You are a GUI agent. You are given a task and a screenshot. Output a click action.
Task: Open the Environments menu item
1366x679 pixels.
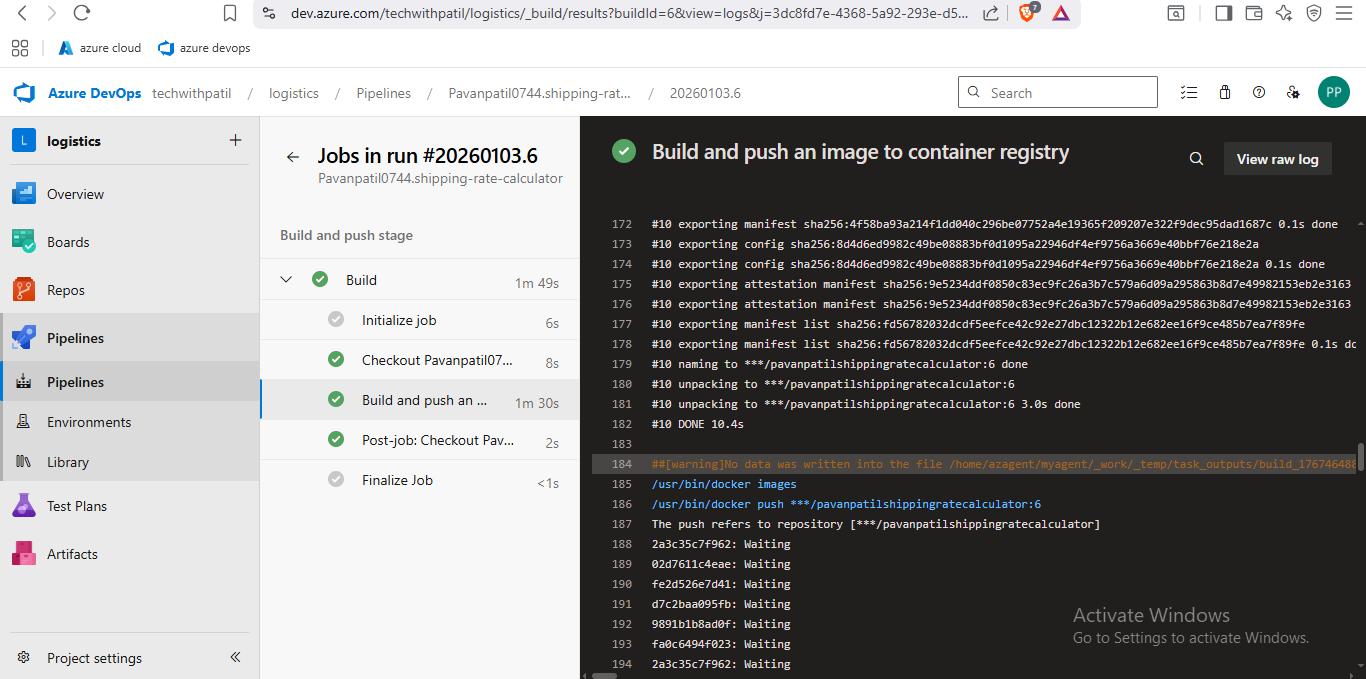pyautogui.click(x=88, y=422)
